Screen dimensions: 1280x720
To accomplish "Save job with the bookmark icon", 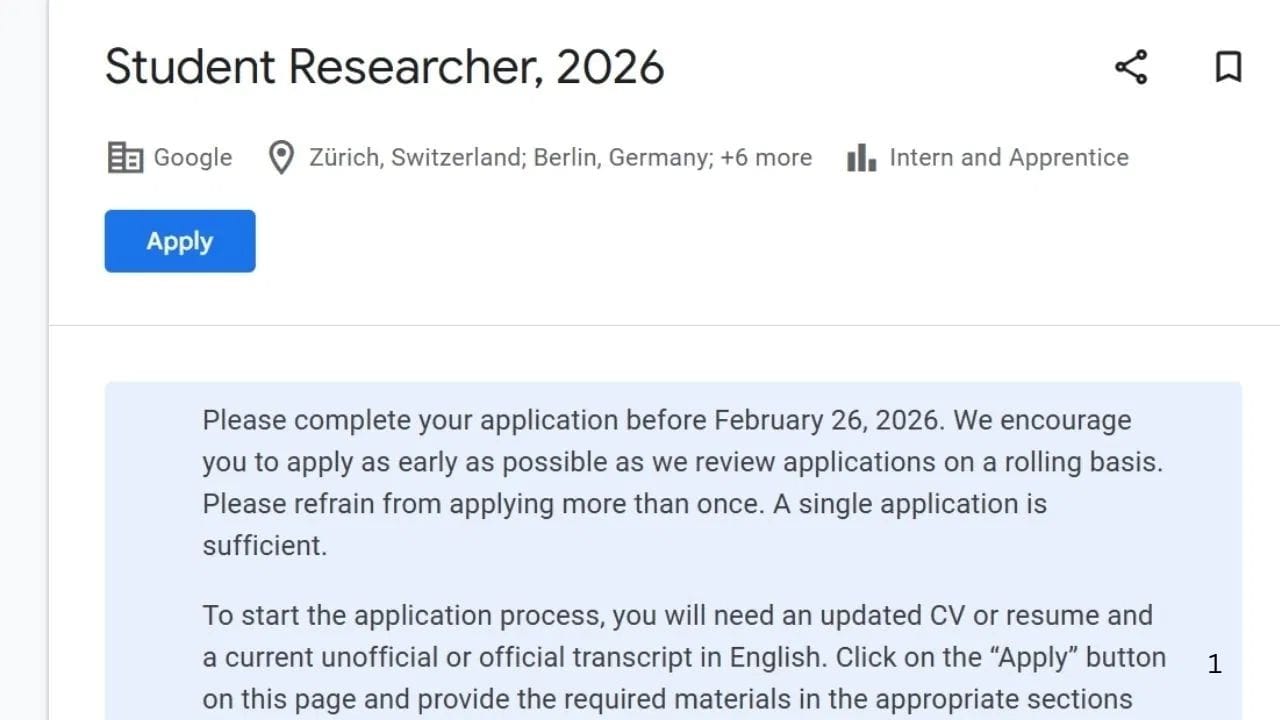I will 1228,68.
